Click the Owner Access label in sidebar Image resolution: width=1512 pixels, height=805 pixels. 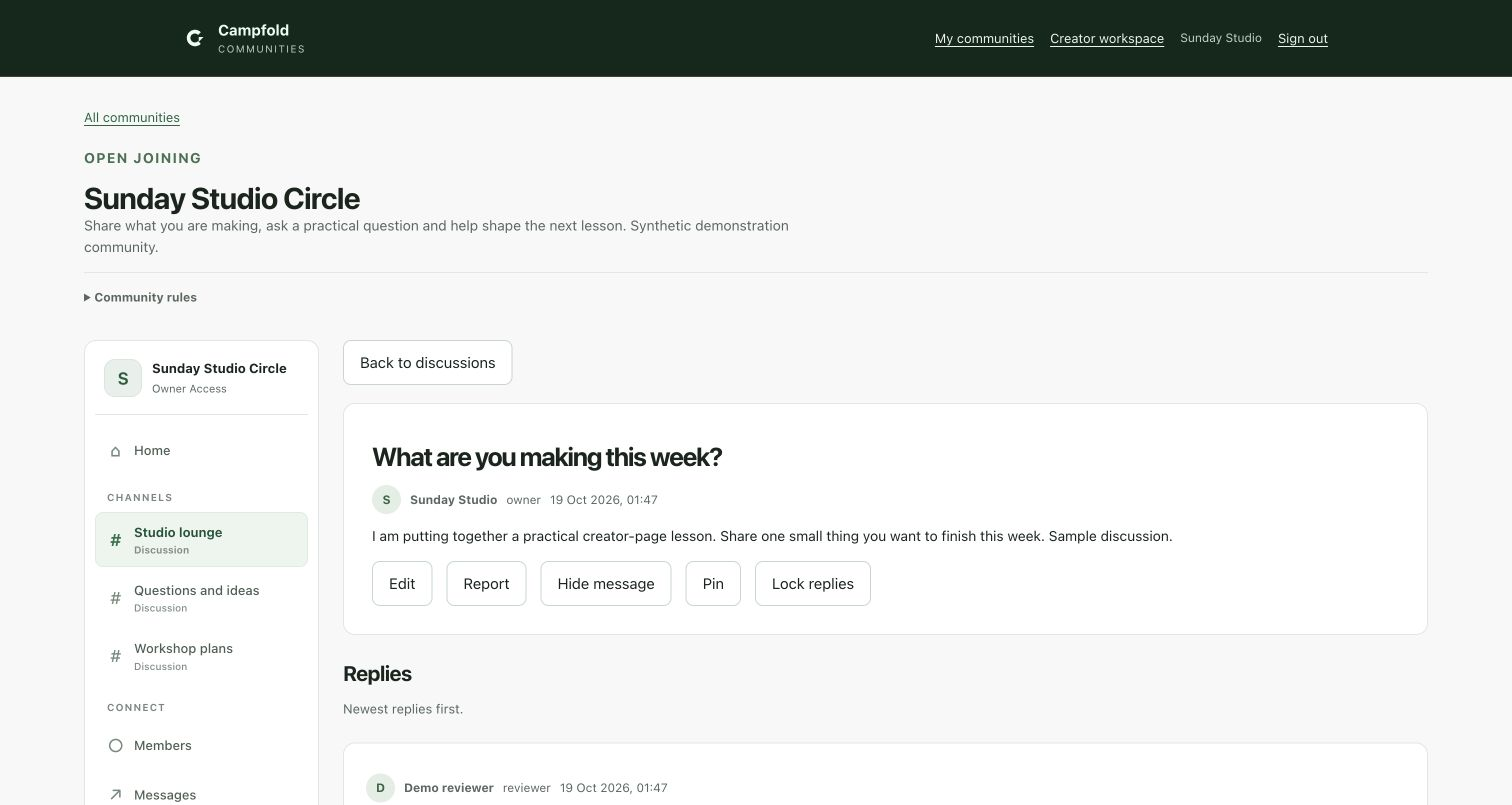[189, 389]
